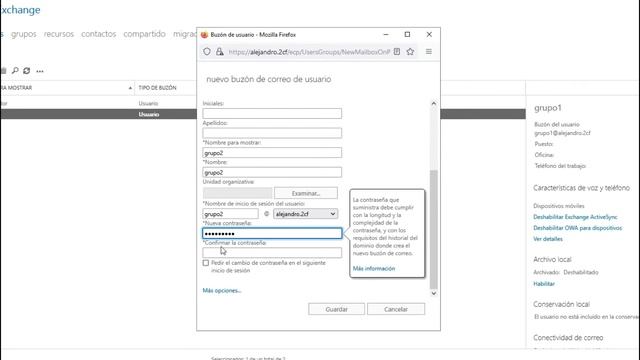The width and height of the screenshot is (640, 360).
Task: Click the Examinar... button
Action: pos(306,193)
